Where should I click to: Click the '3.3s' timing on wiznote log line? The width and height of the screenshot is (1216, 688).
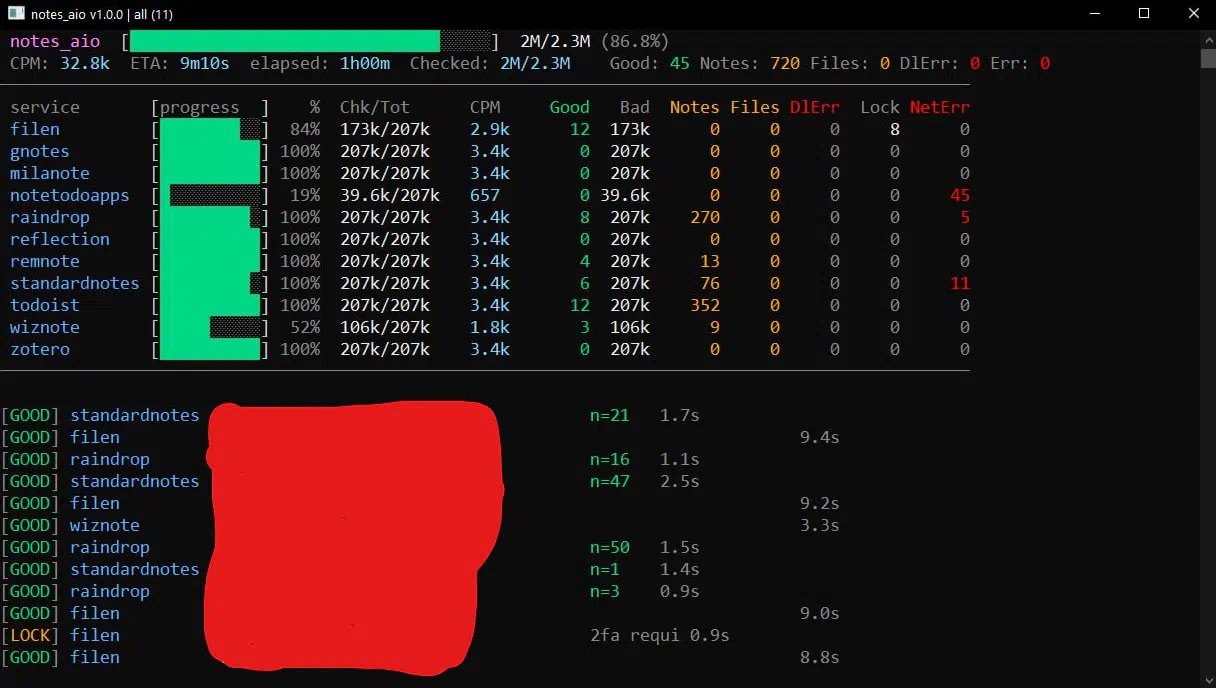pyautogui.click(x=820, y=525)
